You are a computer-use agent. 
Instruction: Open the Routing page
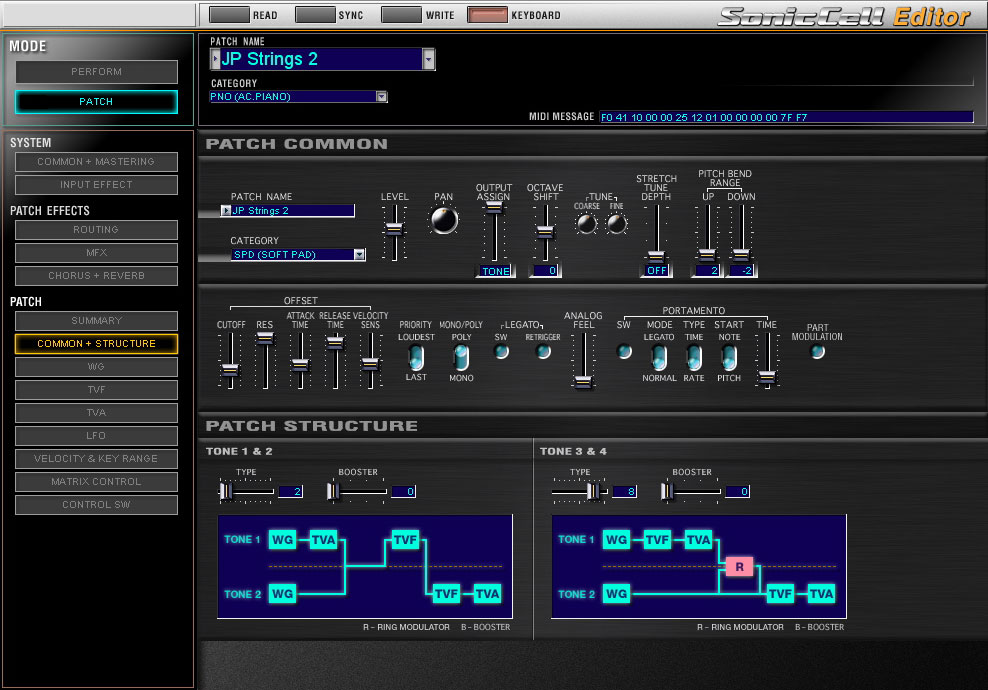[96, 230]
